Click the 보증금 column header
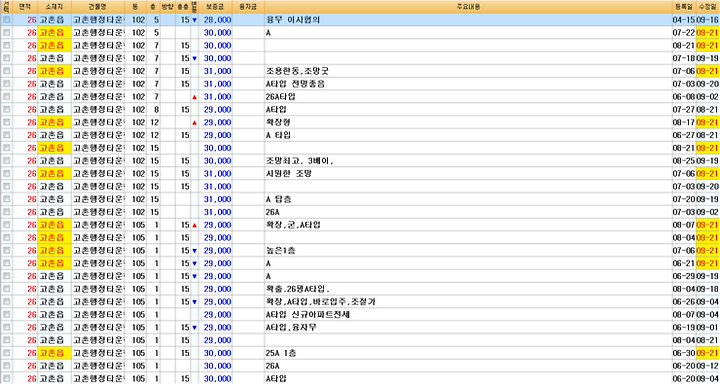The width and height of the screenshot is (720, 384). 215,7
